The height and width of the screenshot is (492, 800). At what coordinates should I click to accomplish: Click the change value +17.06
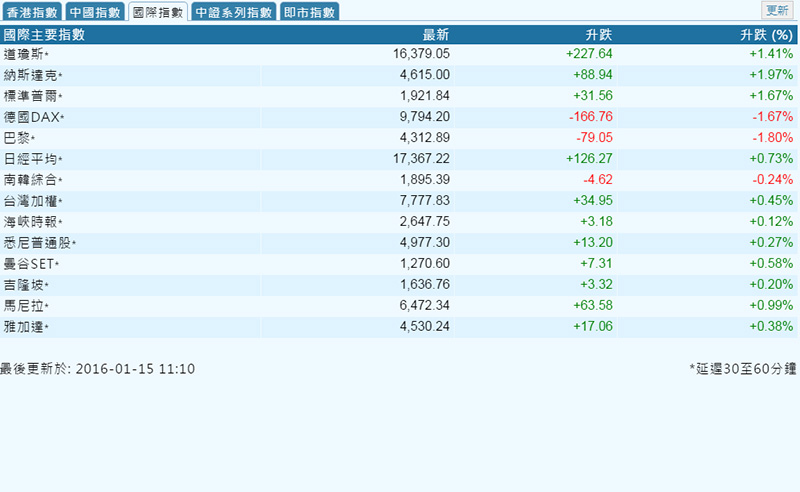pyautogui.click(x=593, y=326)
